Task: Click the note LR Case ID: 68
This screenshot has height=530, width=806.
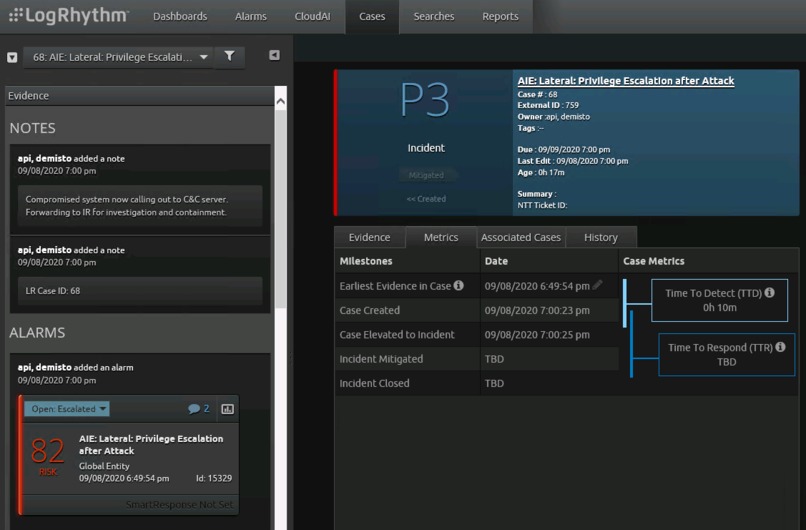Action: [140, 290]
